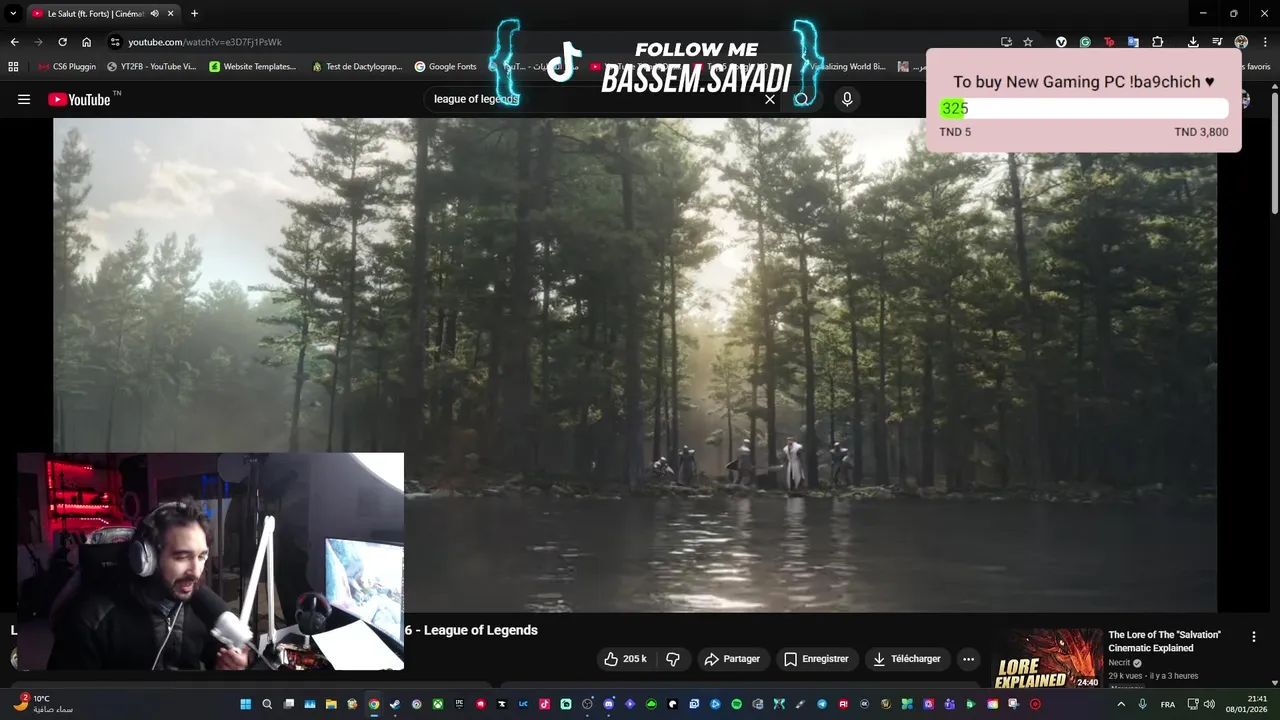
Task: Clear the YouTube search box text
Action: coord(770,99)
